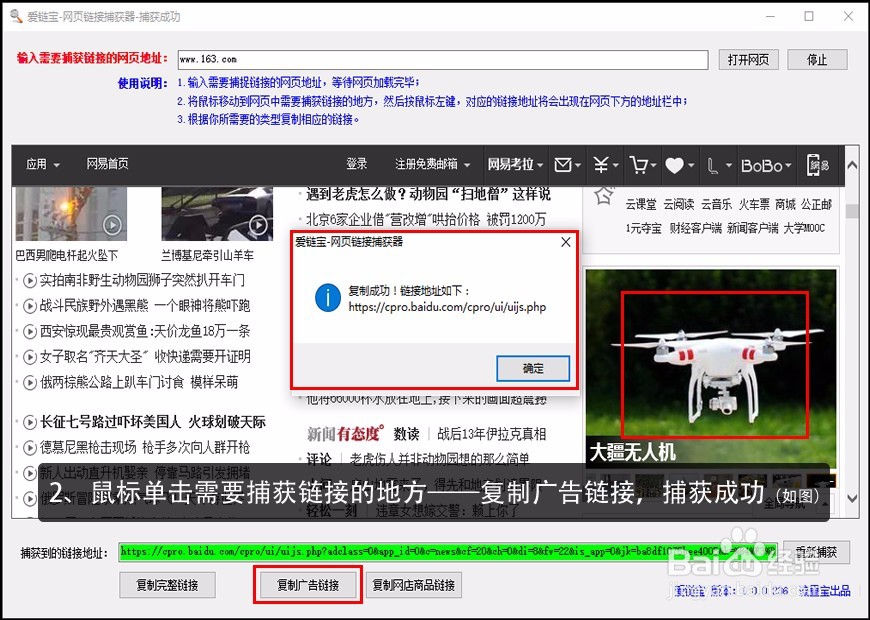This screenshot has height=620, width=870.
Task: Click play icon beside 长征七号路过吓坏美国人
Action: [x=30, y=422]
